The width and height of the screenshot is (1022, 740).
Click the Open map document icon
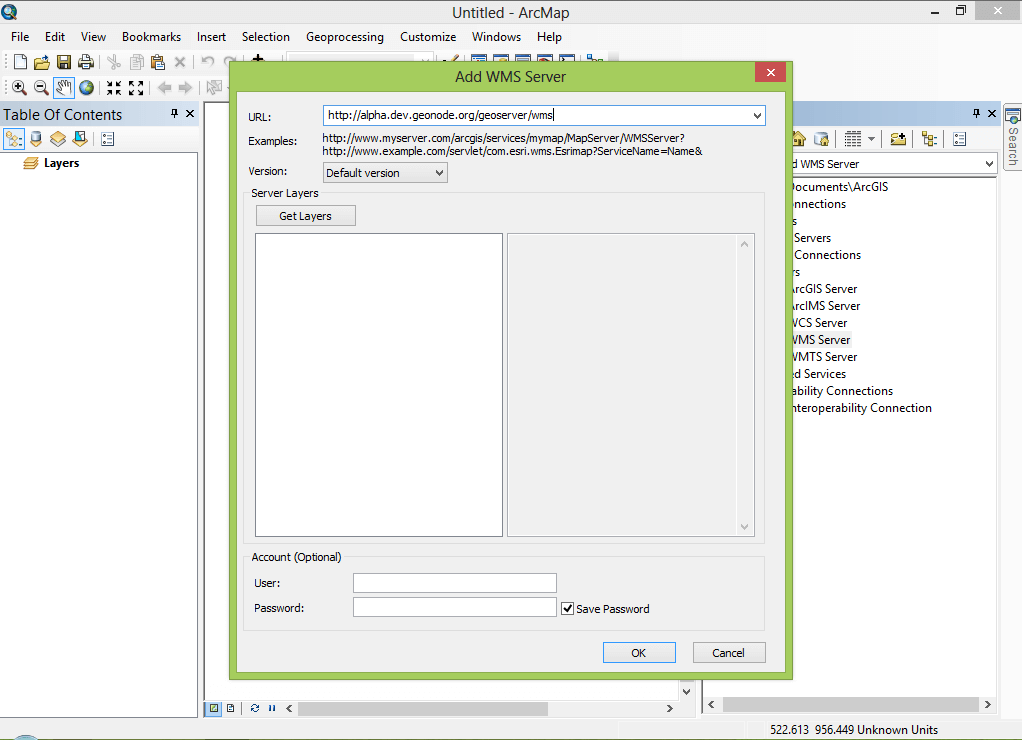42,62
